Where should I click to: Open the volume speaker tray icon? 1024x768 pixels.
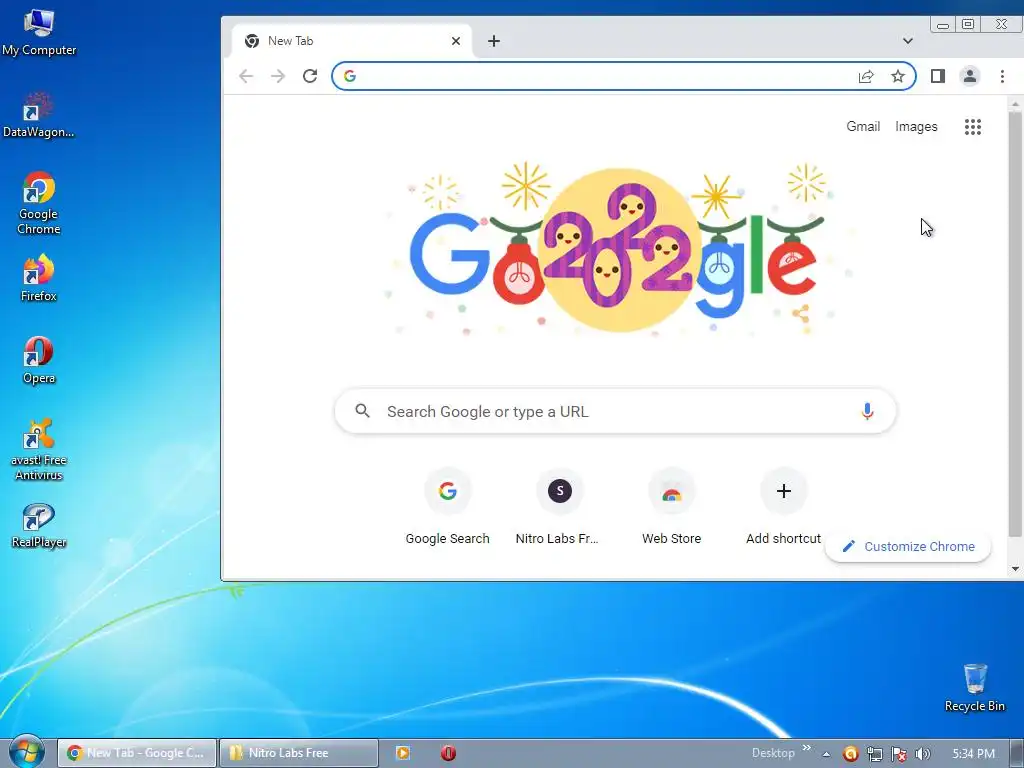pos(923,754)
